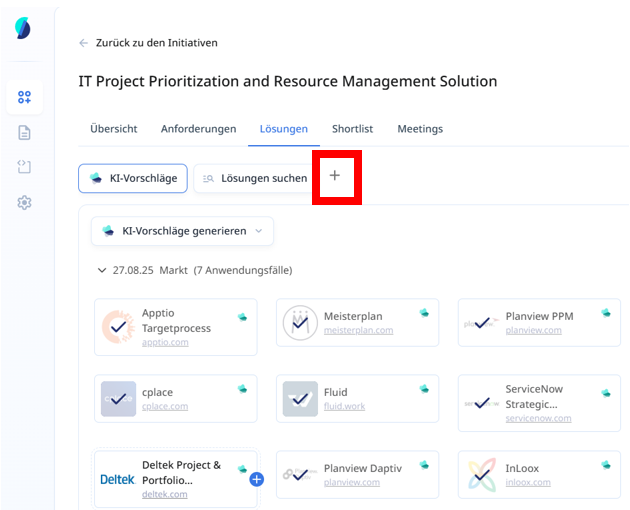
Task: Open the meisterplan.com link
Action: click(358, 330)
